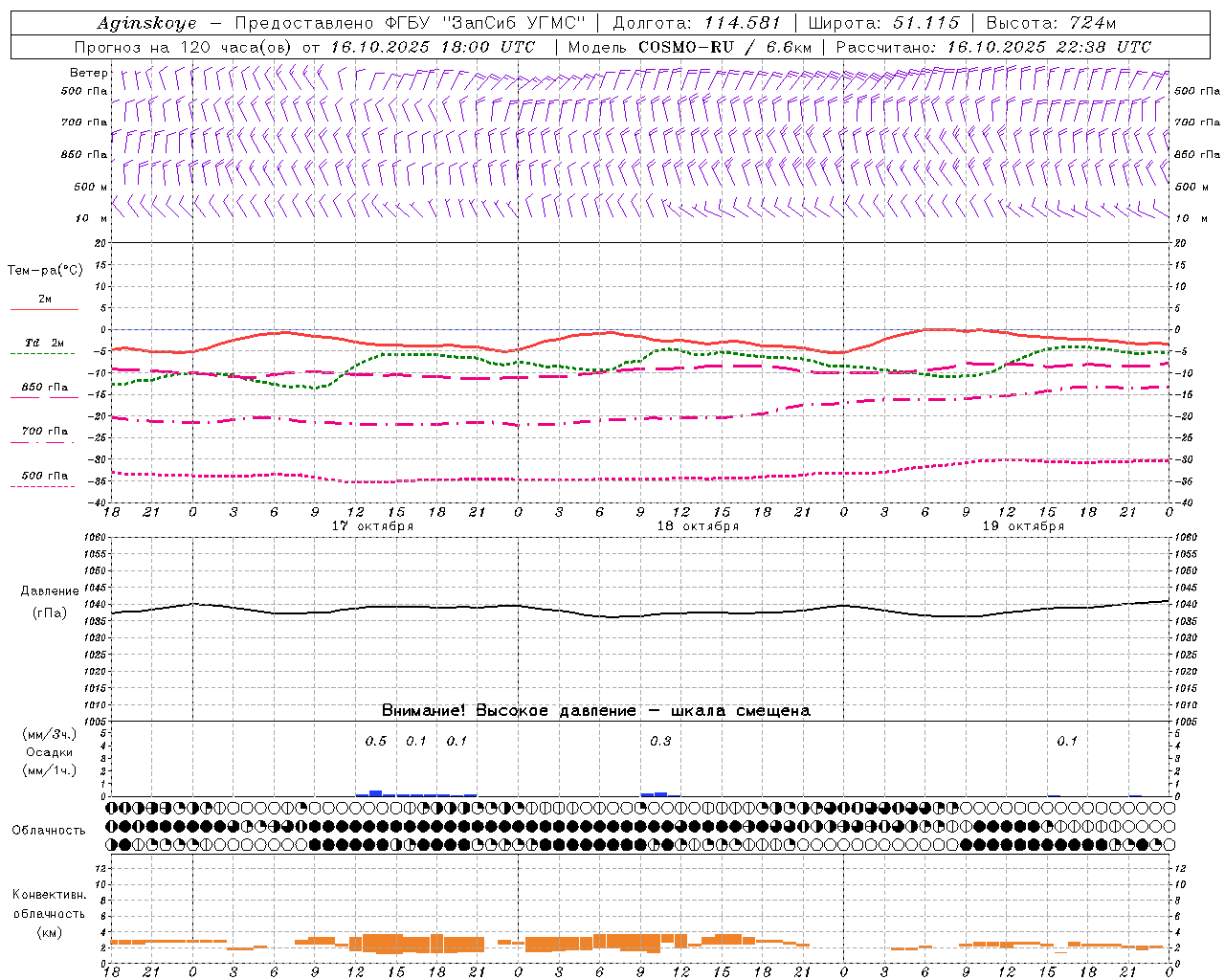Click the pink dotted legend line under '500 гПа'
The height and width of the screenshot is (980, 1225).
coord(42,486)
